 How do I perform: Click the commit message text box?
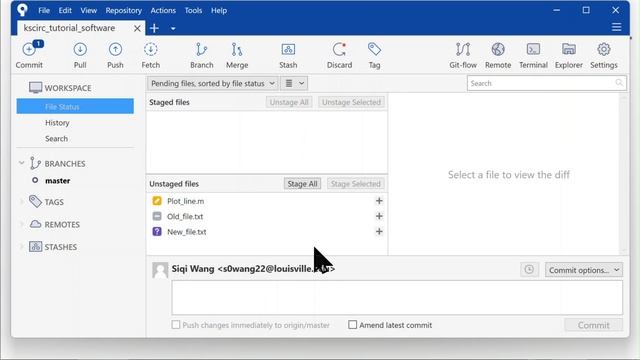point(397,298)
